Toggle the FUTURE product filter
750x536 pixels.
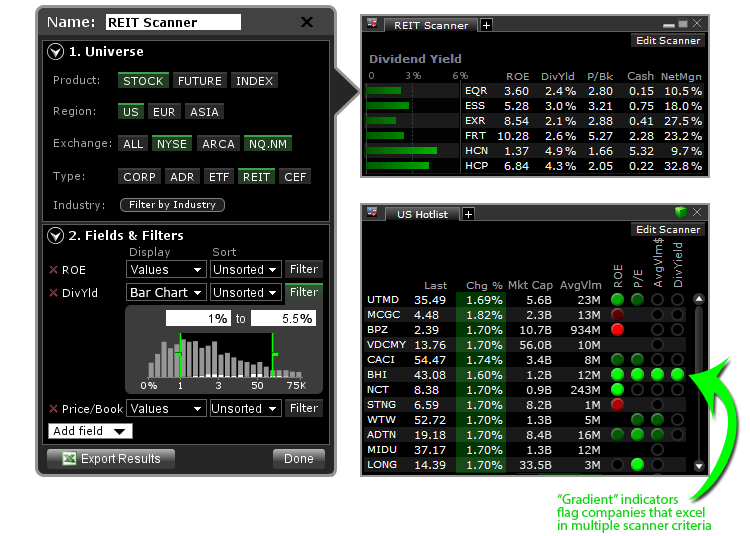point(199,81)
